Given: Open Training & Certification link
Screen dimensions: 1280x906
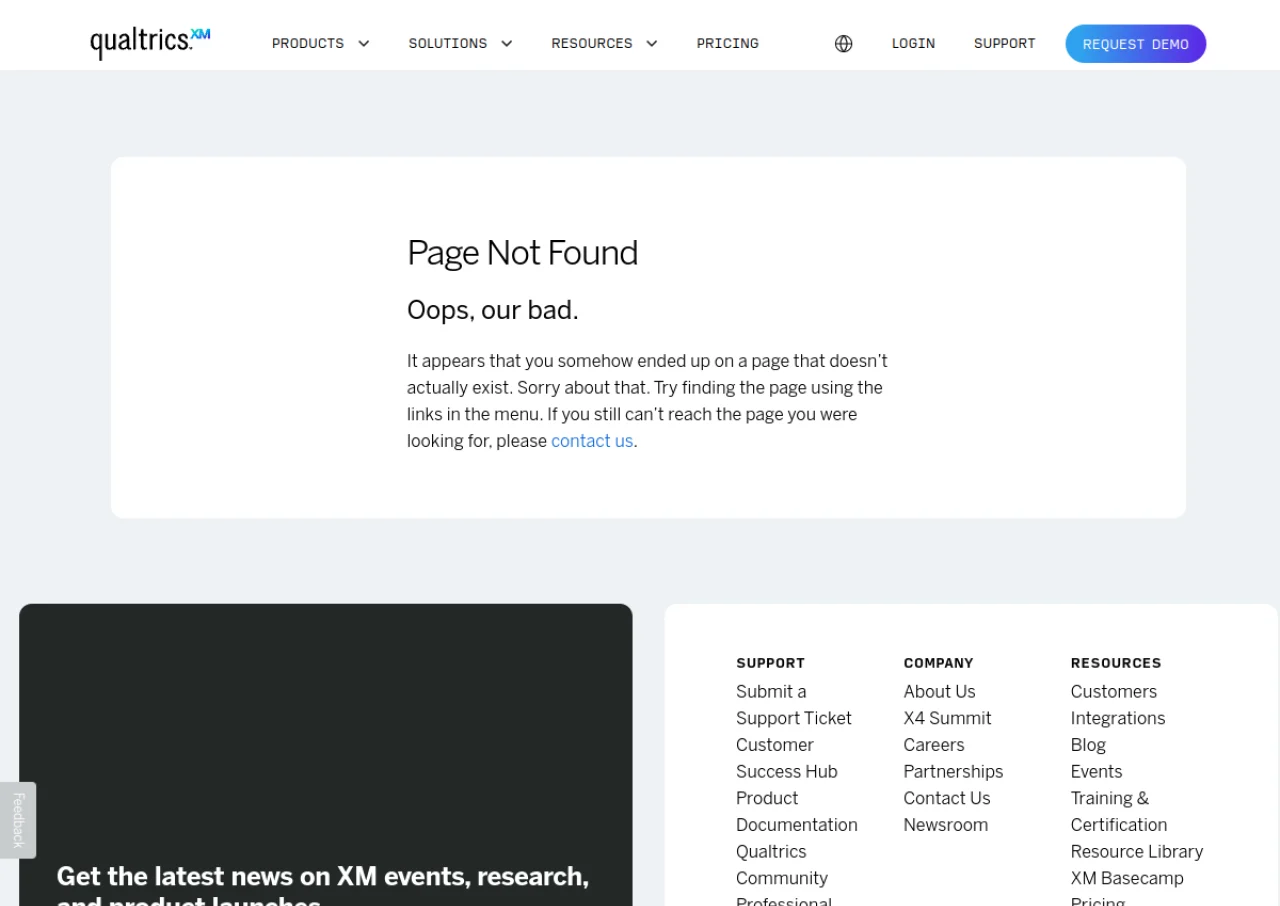Looking at the screenshot, I should pyautogui.click(x=1119, y=811).
